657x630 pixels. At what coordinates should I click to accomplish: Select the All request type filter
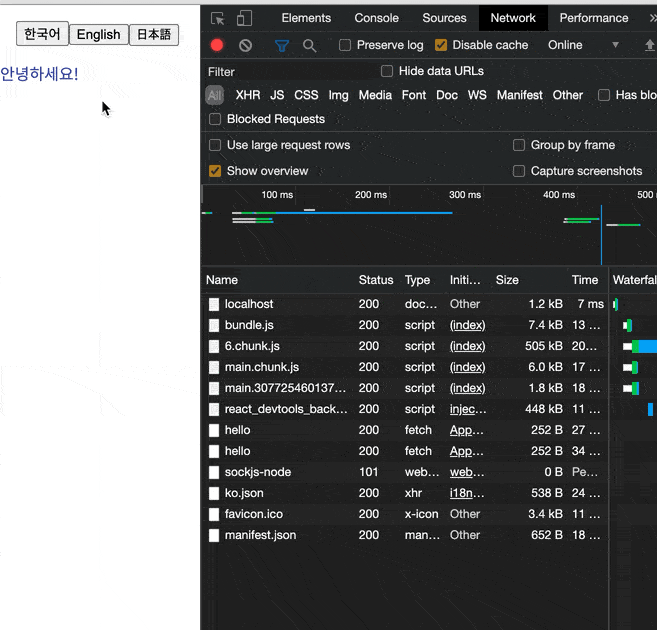215,95
